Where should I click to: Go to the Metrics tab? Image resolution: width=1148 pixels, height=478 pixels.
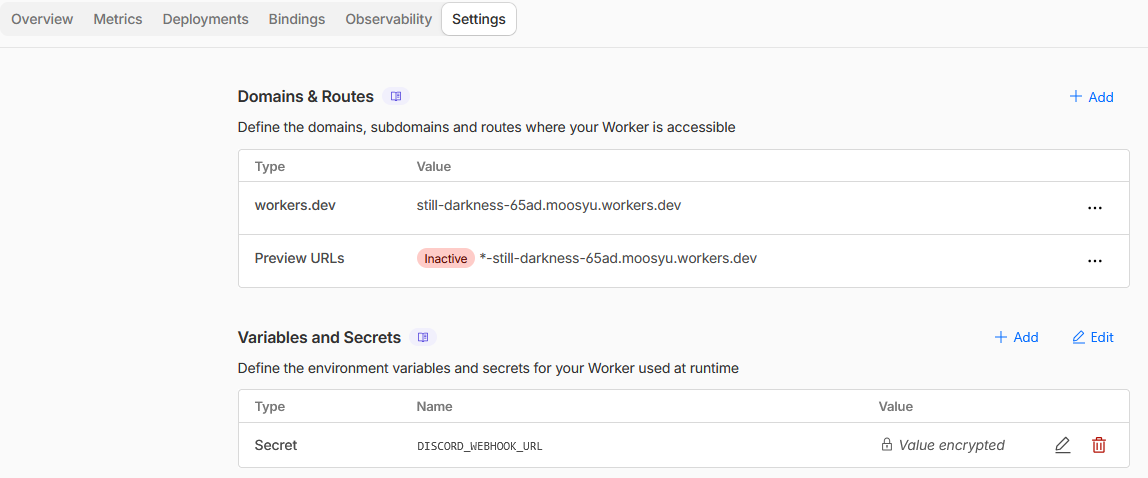coord(118,19)
